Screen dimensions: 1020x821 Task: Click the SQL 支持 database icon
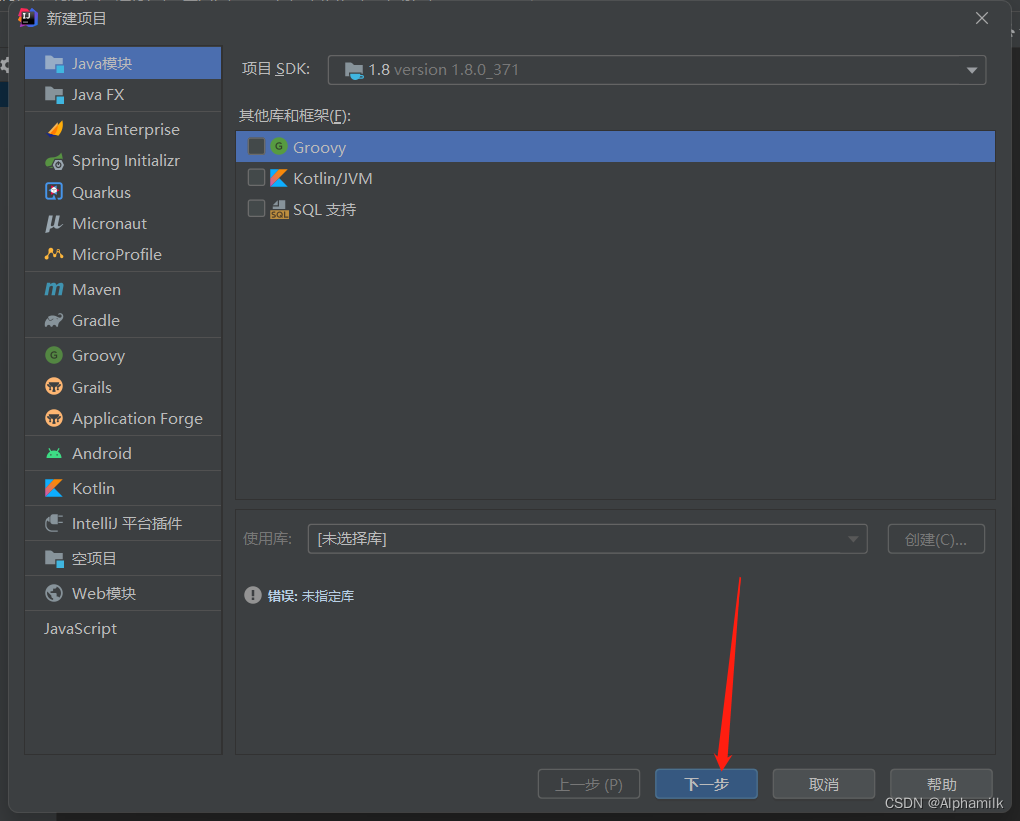click(279, 209)
